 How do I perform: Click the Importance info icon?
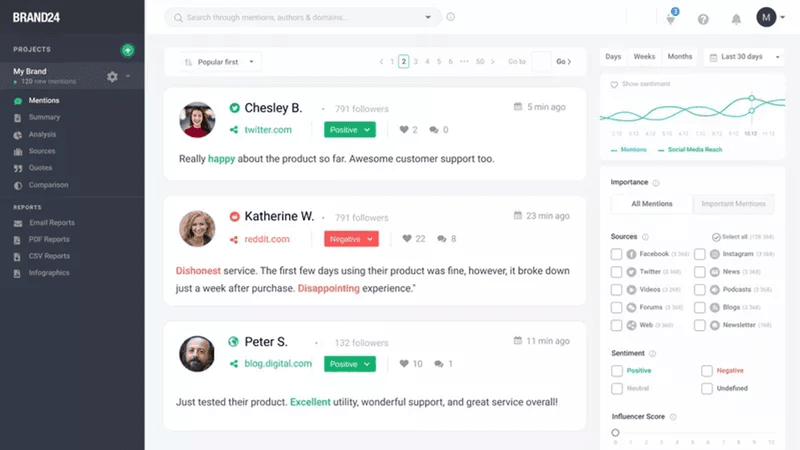656,183
